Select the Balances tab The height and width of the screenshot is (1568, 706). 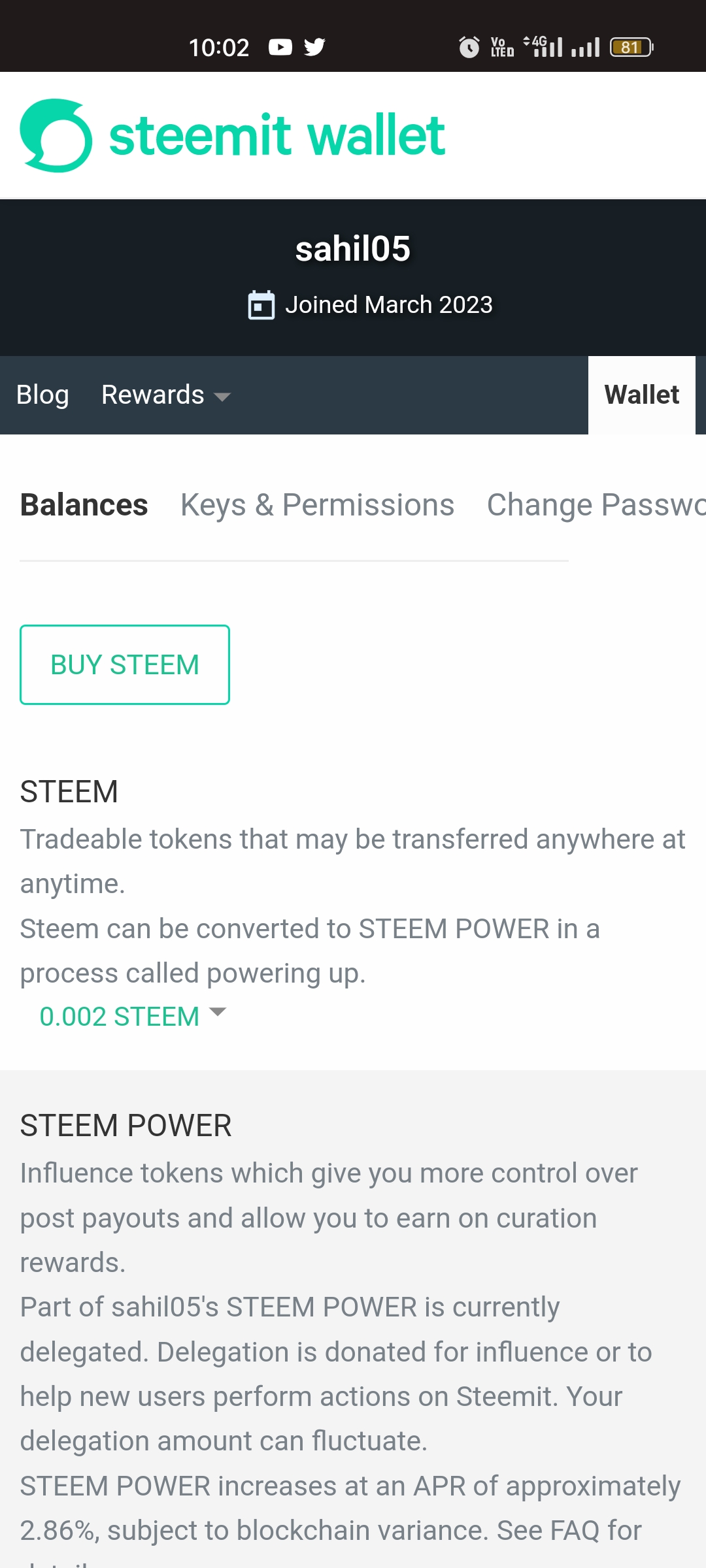(x=84, y=505)
